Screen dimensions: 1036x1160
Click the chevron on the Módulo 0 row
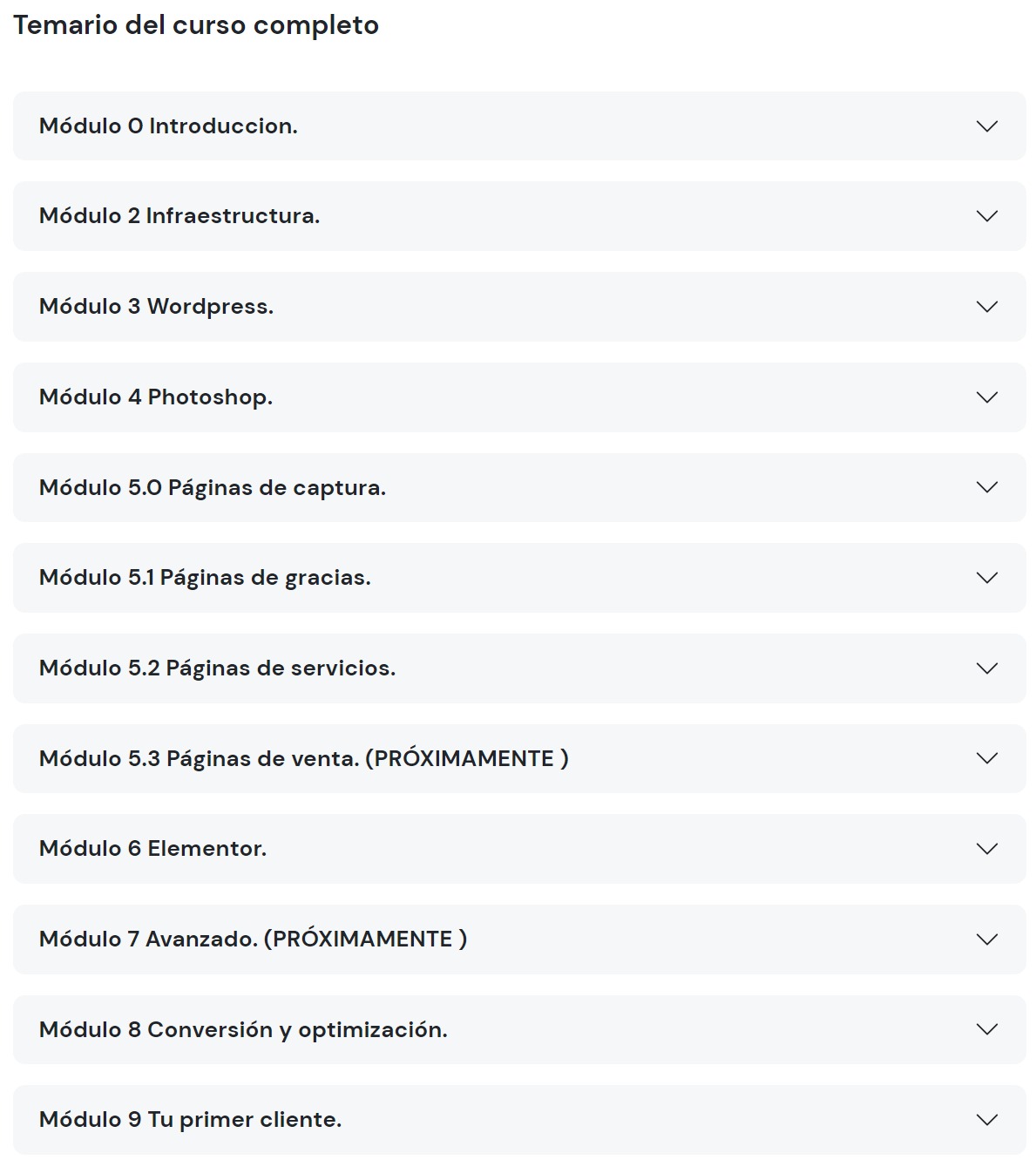[987, 125]
